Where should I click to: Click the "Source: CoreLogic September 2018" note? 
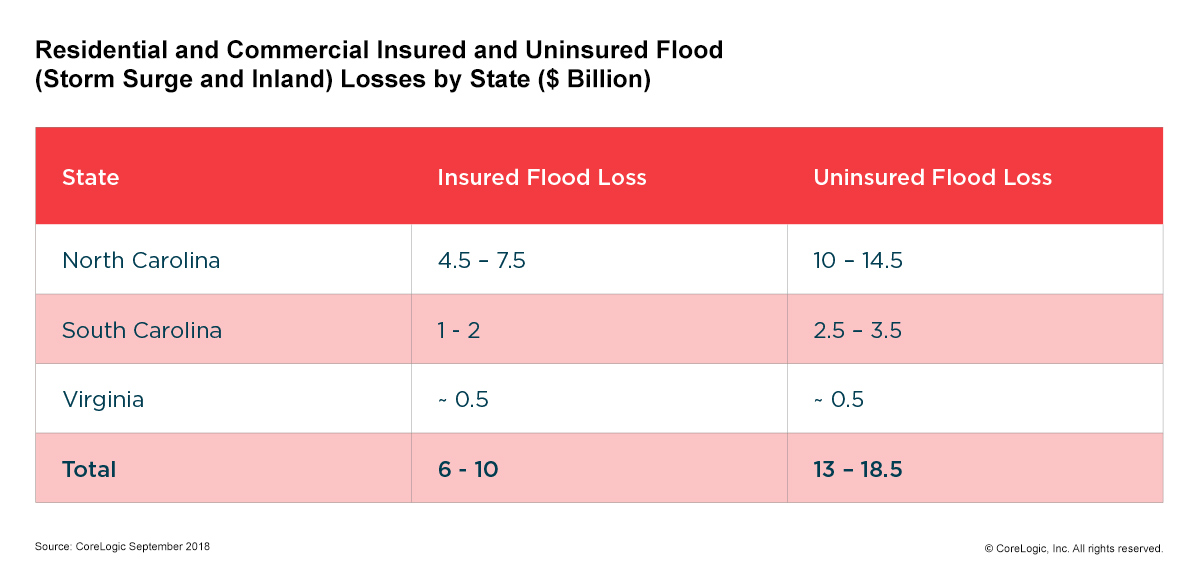[122, 547]
